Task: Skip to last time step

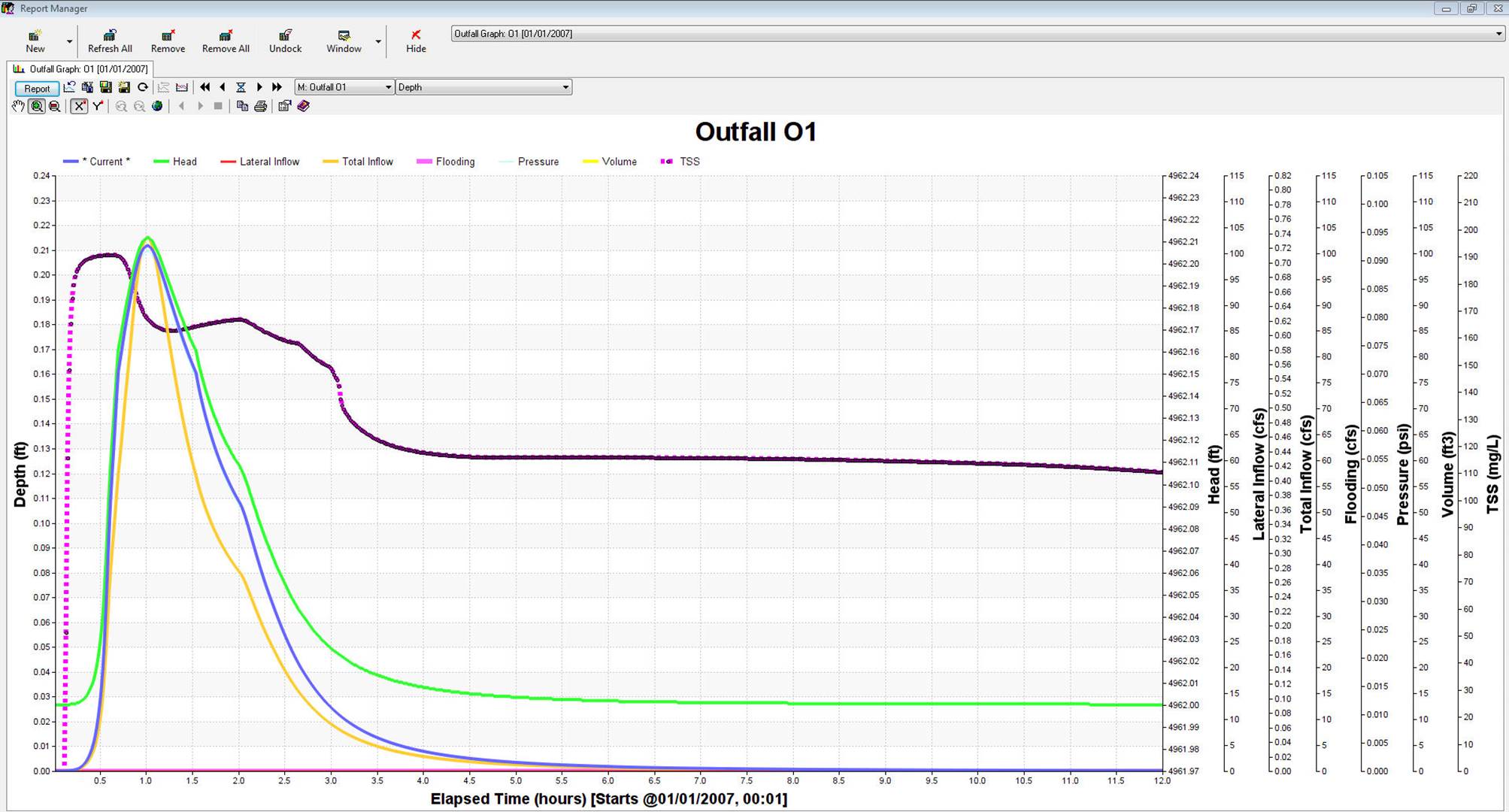Action: click(x=277, y=87)
